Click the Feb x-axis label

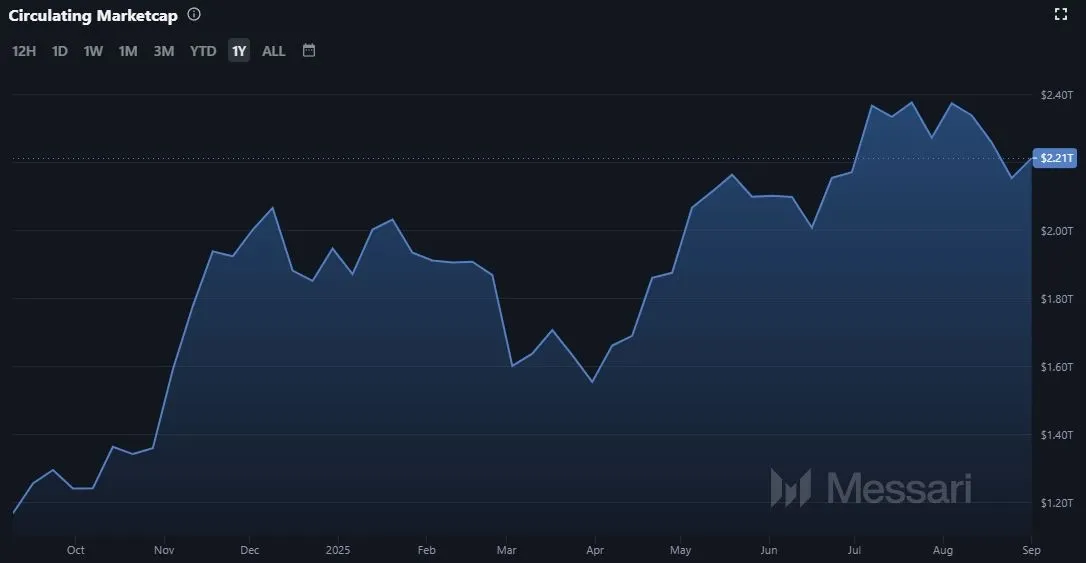tap(427, 550)
